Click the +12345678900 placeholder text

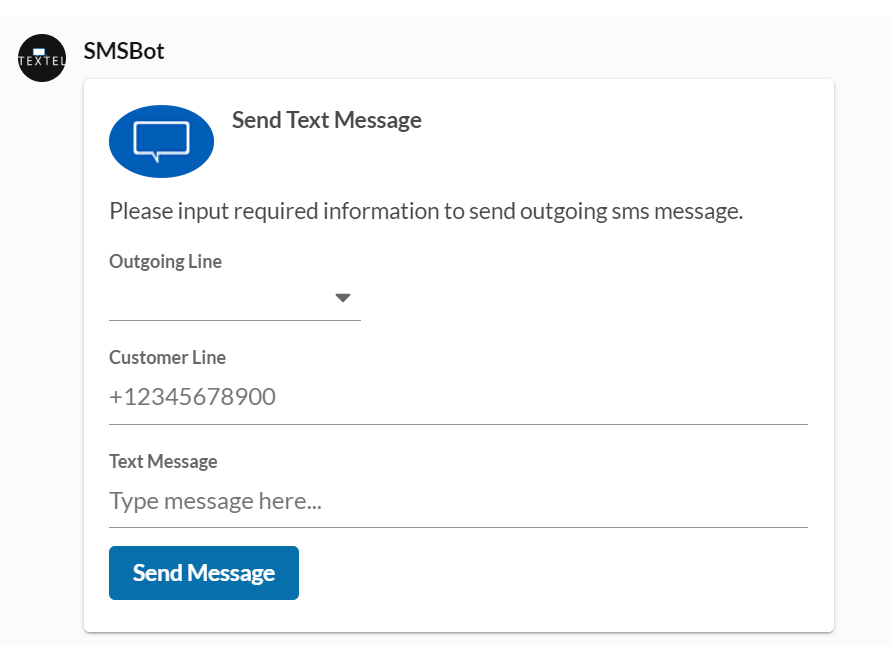[x=192, y=397]
